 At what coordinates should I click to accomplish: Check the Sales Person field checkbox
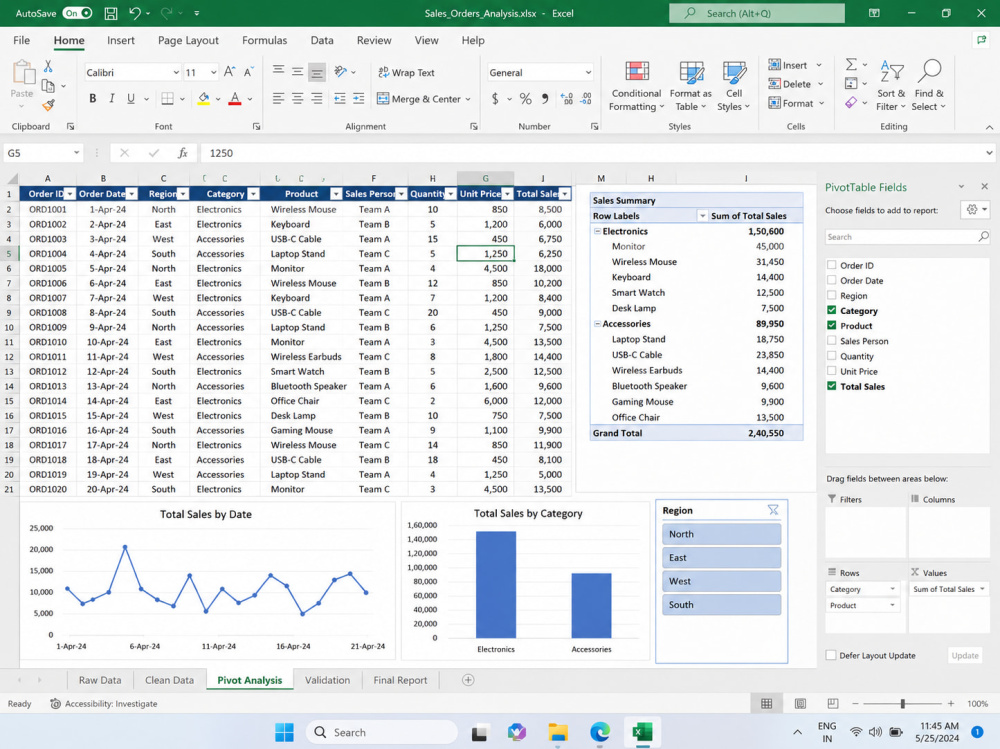(832, 341)
